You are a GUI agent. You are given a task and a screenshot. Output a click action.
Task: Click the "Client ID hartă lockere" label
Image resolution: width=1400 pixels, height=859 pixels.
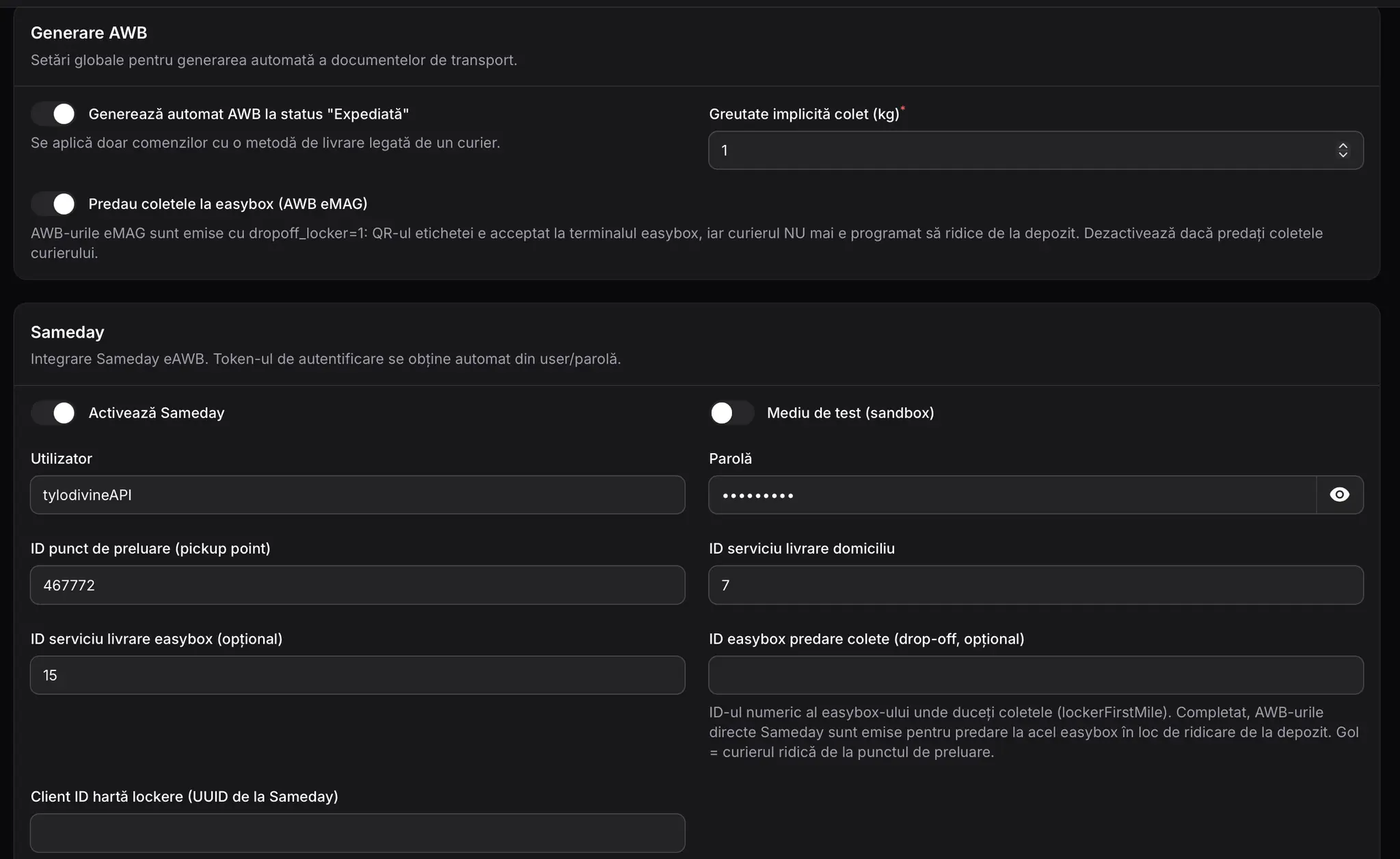tap(185, 797)
